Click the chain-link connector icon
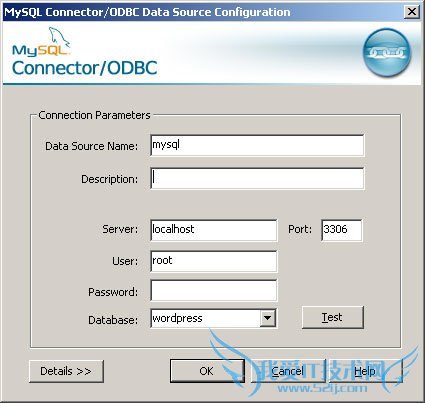The image size is (425, 403). (387, 52)
